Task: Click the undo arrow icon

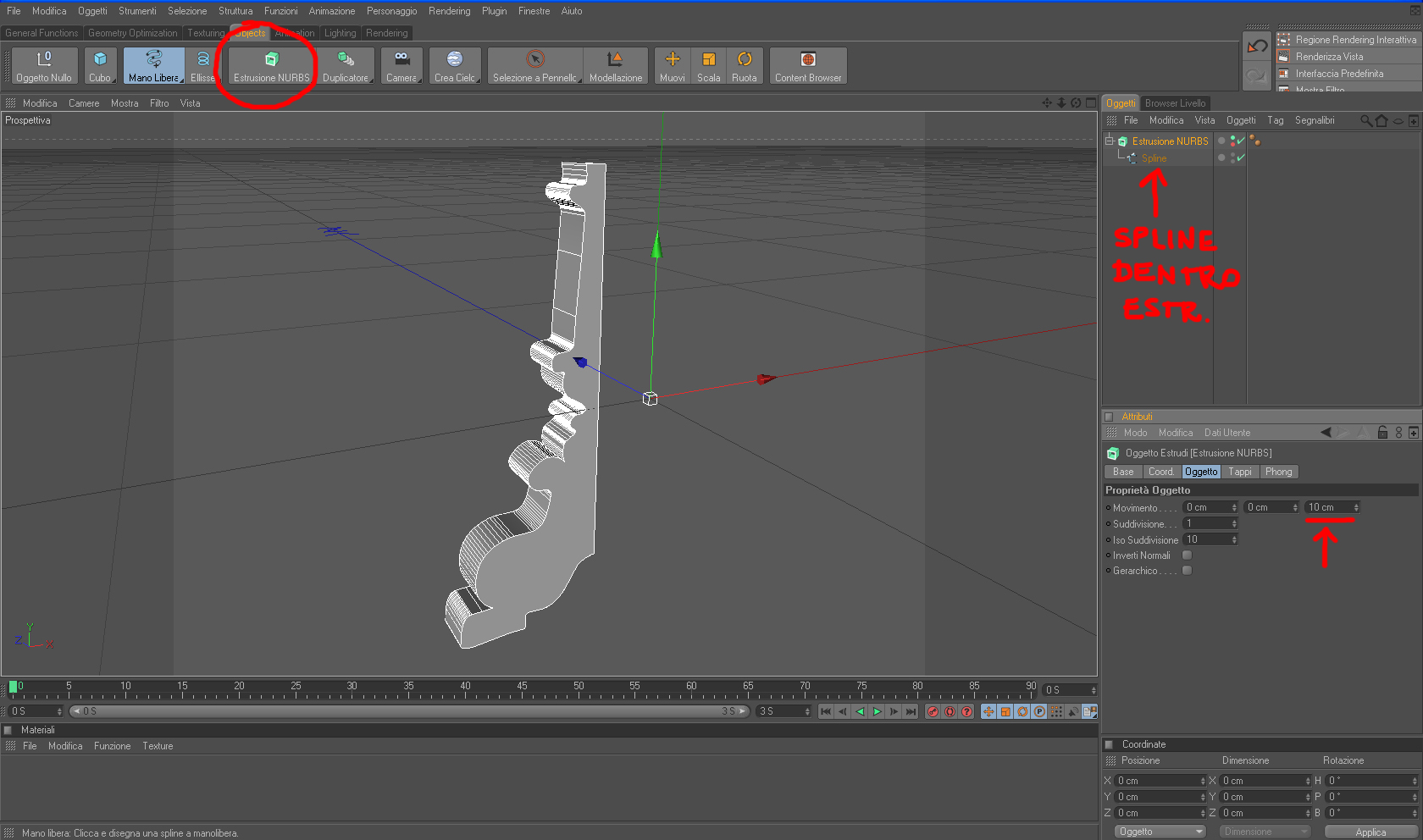Action: (x=1257, y=47)
